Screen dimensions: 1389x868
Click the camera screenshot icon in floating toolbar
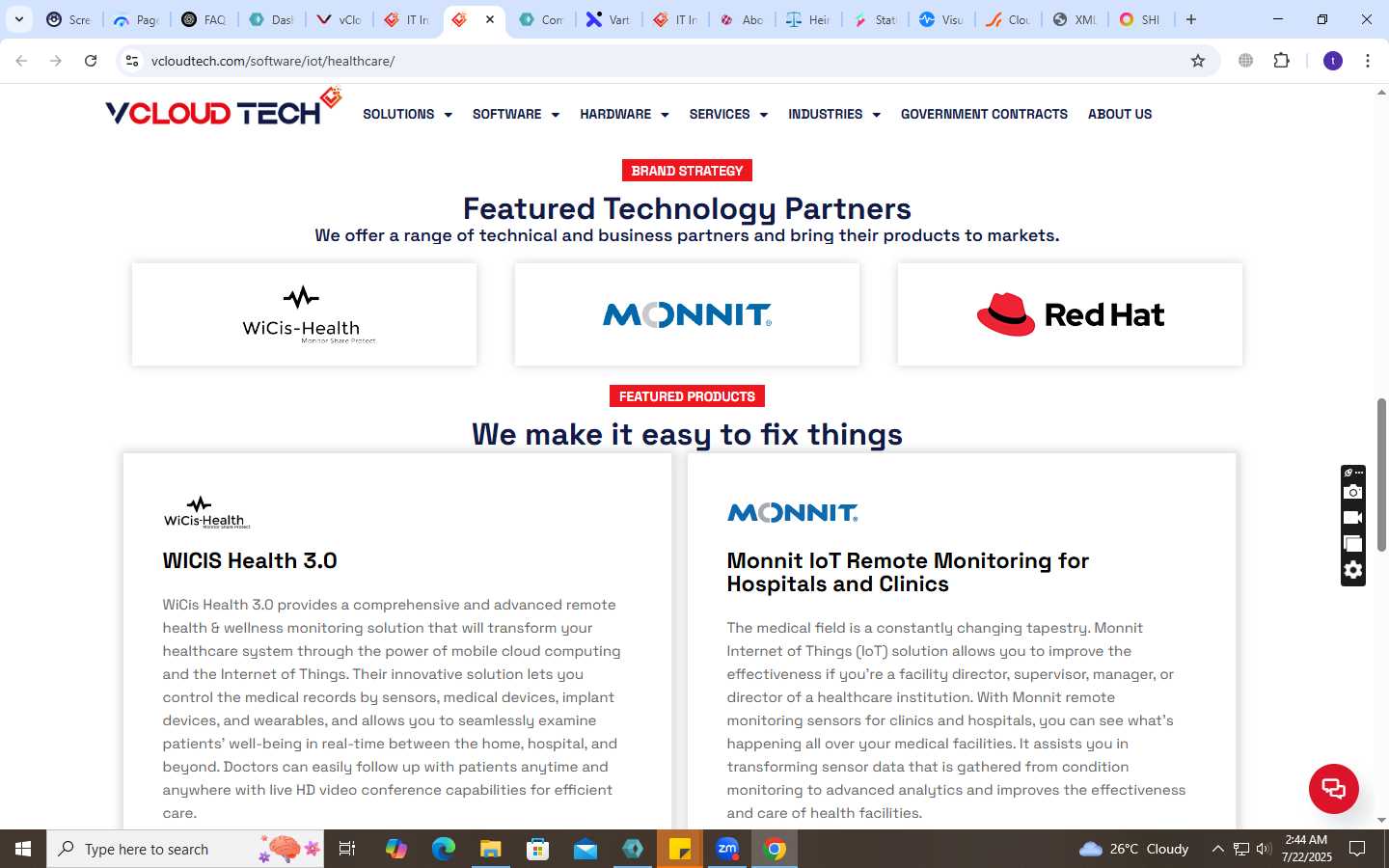(1353, 492)
